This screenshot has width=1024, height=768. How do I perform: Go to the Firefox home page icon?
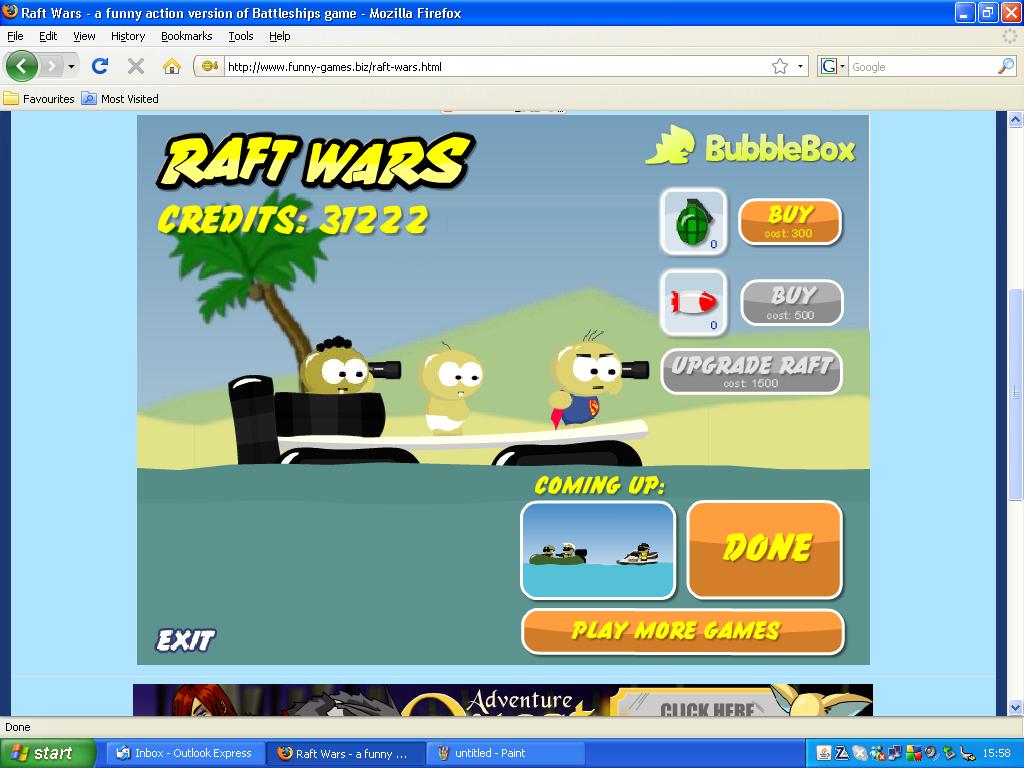[x=172, y=66]
